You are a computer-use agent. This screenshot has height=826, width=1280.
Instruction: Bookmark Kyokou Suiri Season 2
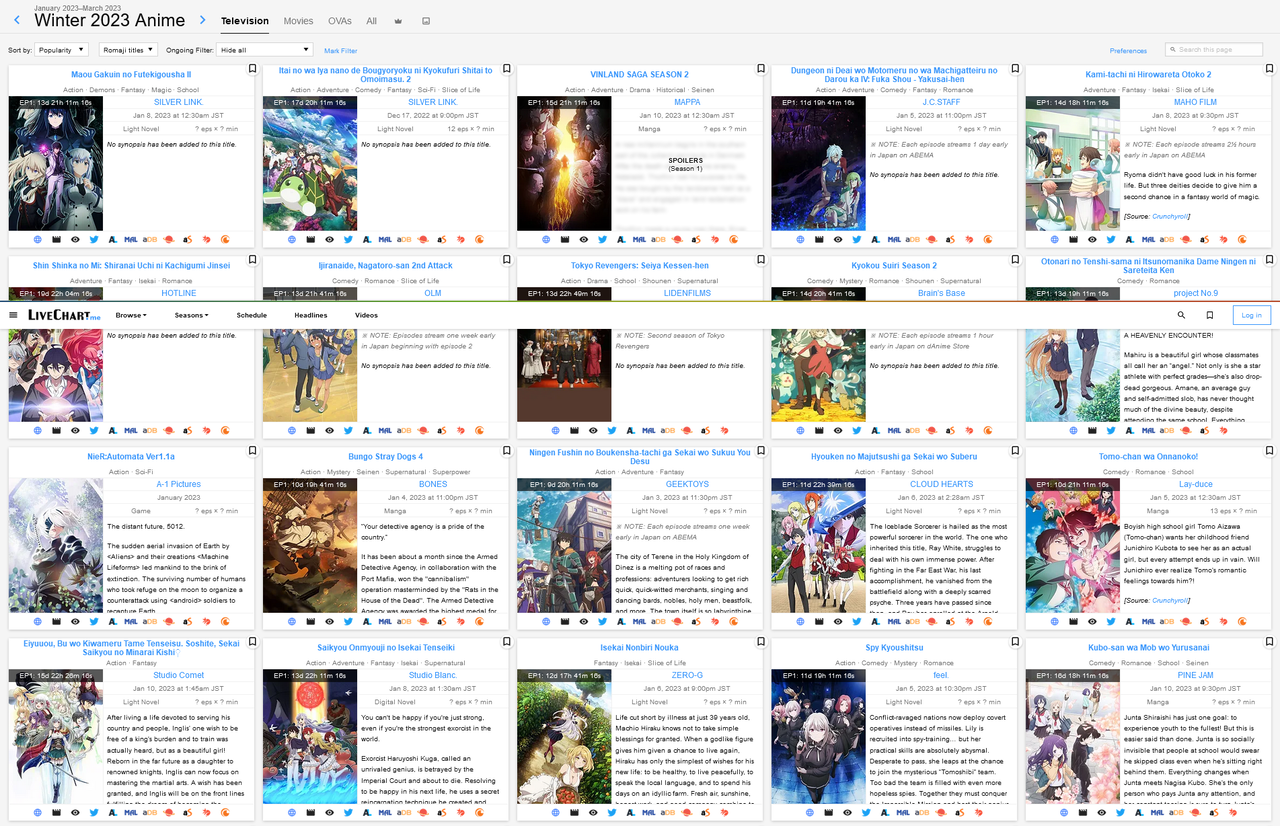(x=1014, y=260)
